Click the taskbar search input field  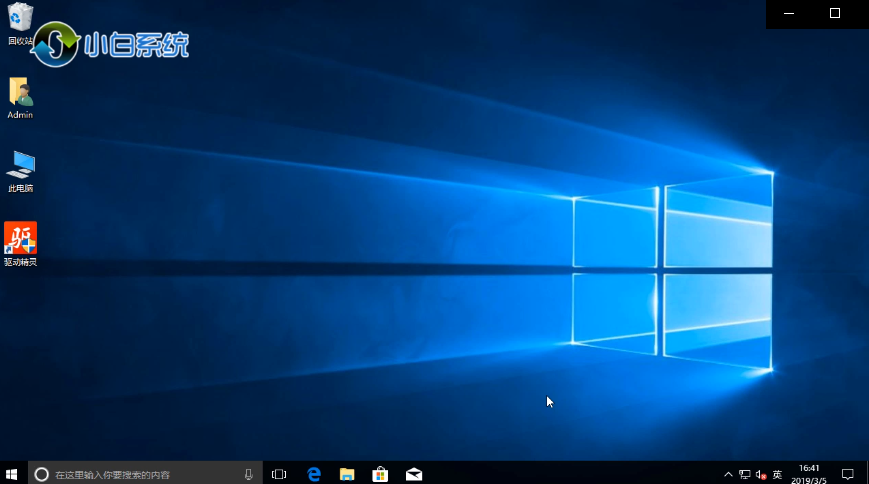pyautogui.click(x=140, y=474)
